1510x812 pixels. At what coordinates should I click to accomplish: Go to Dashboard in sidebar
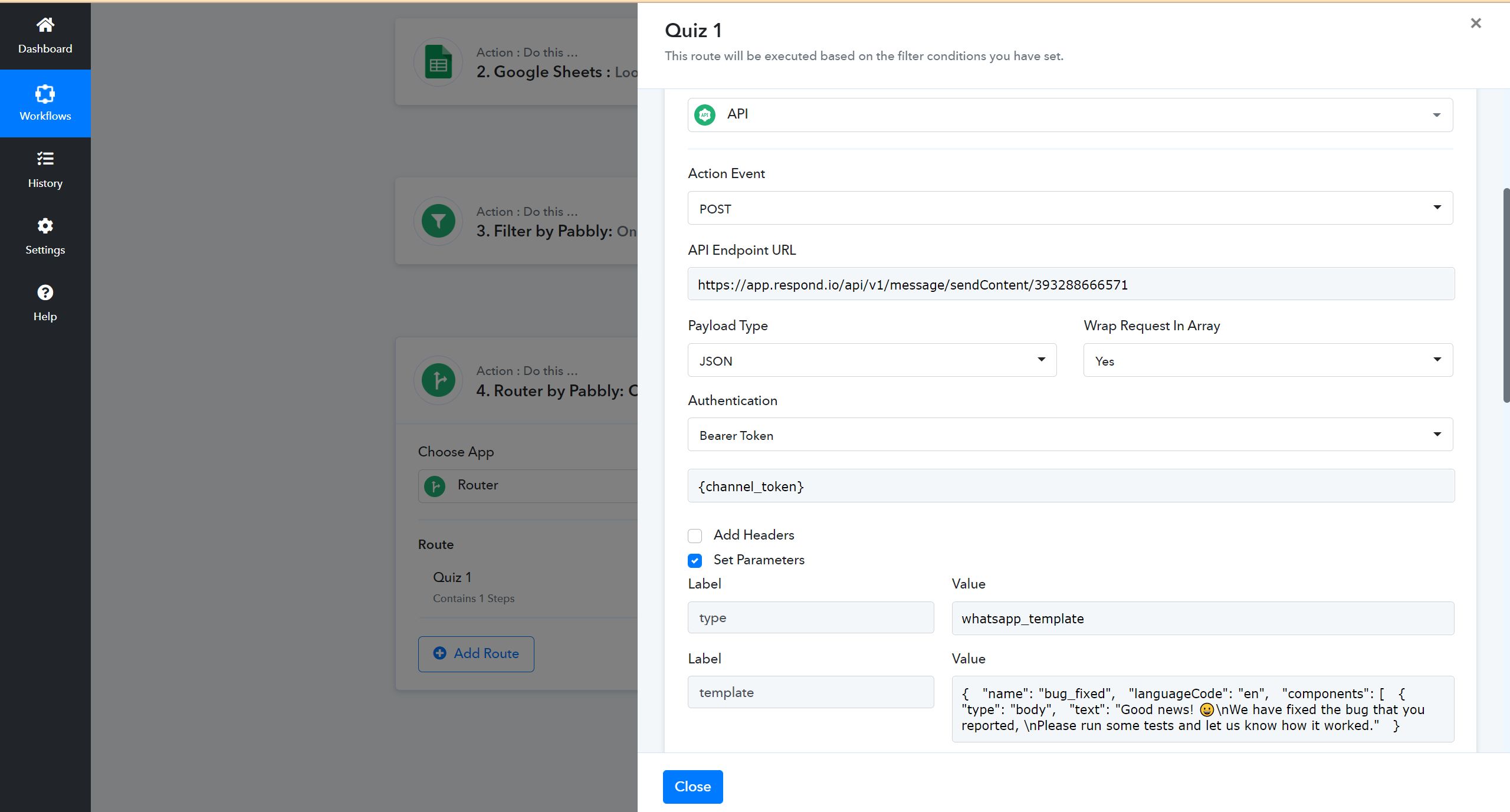tap(45, 36)
